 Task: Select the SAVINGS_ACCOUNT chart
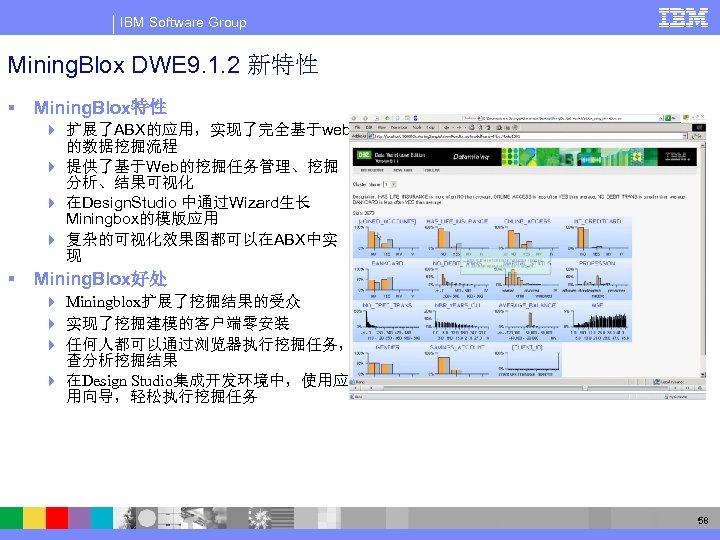(x=457, y=361)
